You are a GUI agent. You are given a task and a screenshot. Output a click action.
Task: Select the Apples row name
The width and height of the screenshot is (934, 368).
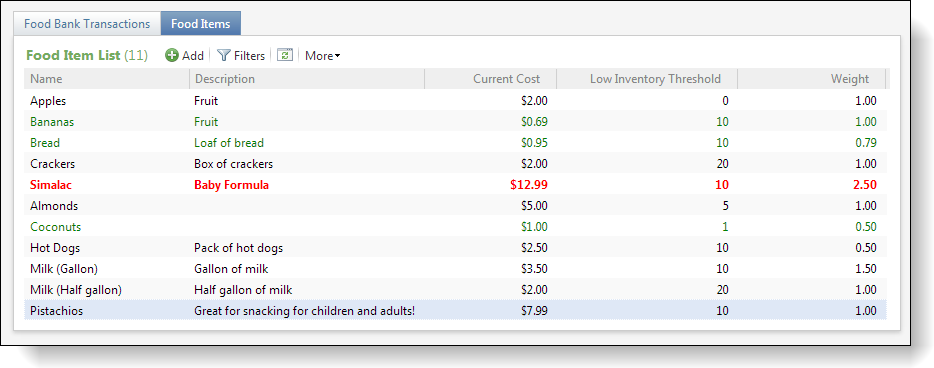click(48, 101)
